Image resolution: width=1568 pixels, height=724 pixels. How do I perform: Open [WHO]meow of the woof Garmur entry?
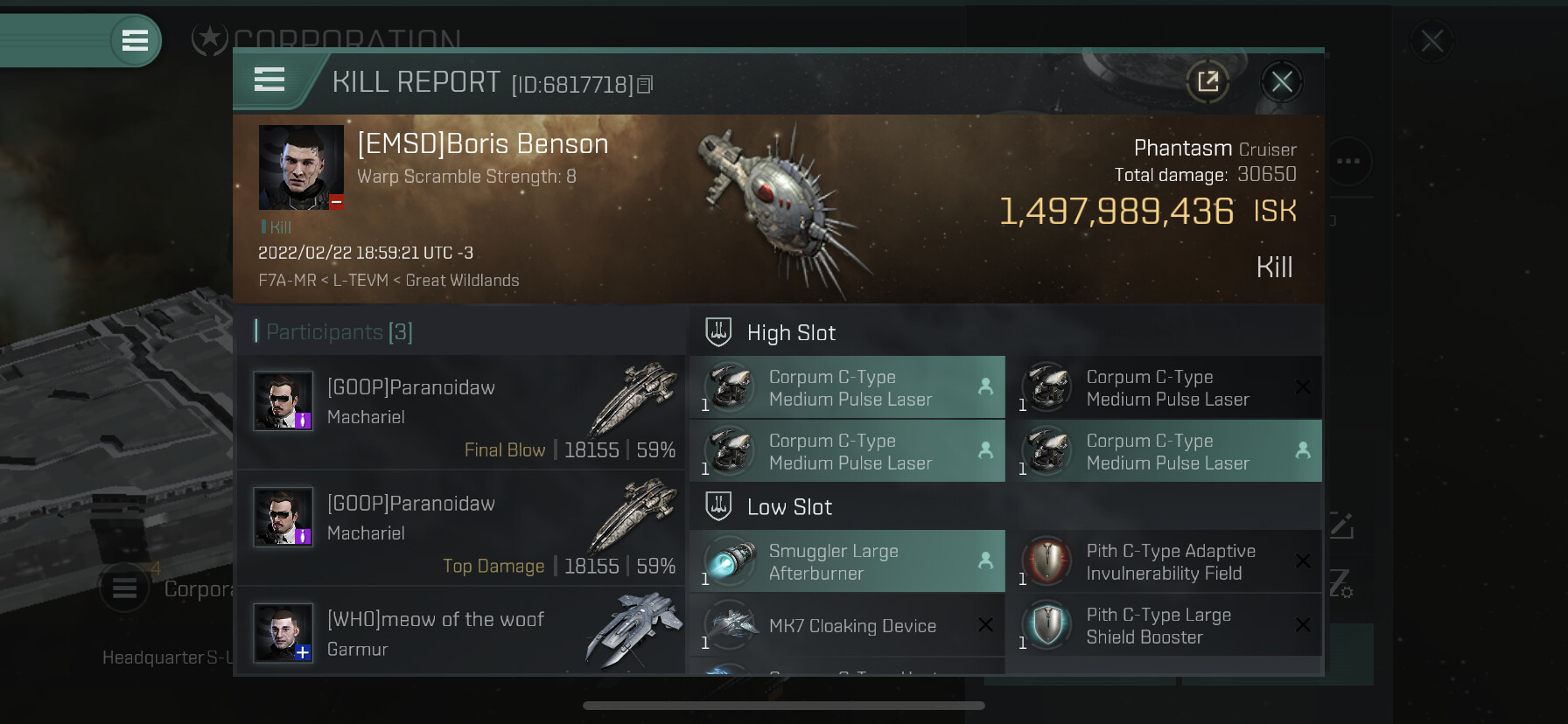(461, 630)
